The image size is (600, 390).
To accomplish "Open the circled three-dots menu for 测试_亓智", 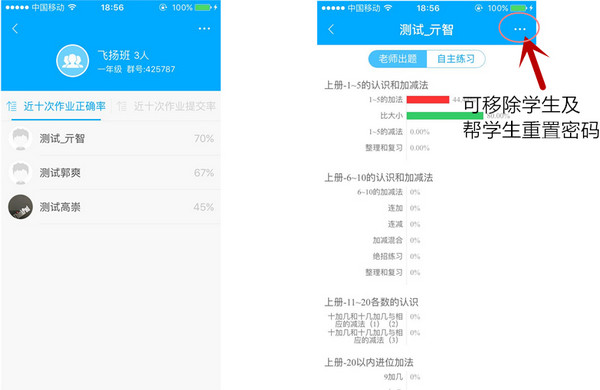I will (x=520, y=29).
